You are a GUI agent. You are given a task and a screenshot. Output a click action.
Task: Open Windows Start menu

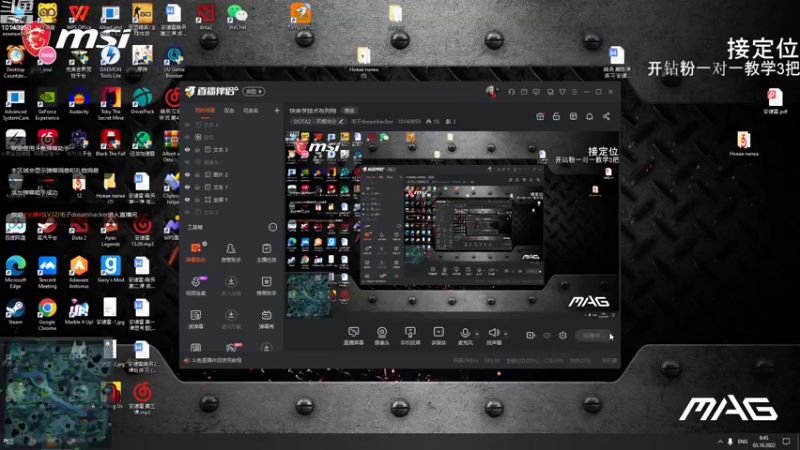(8, 441)
